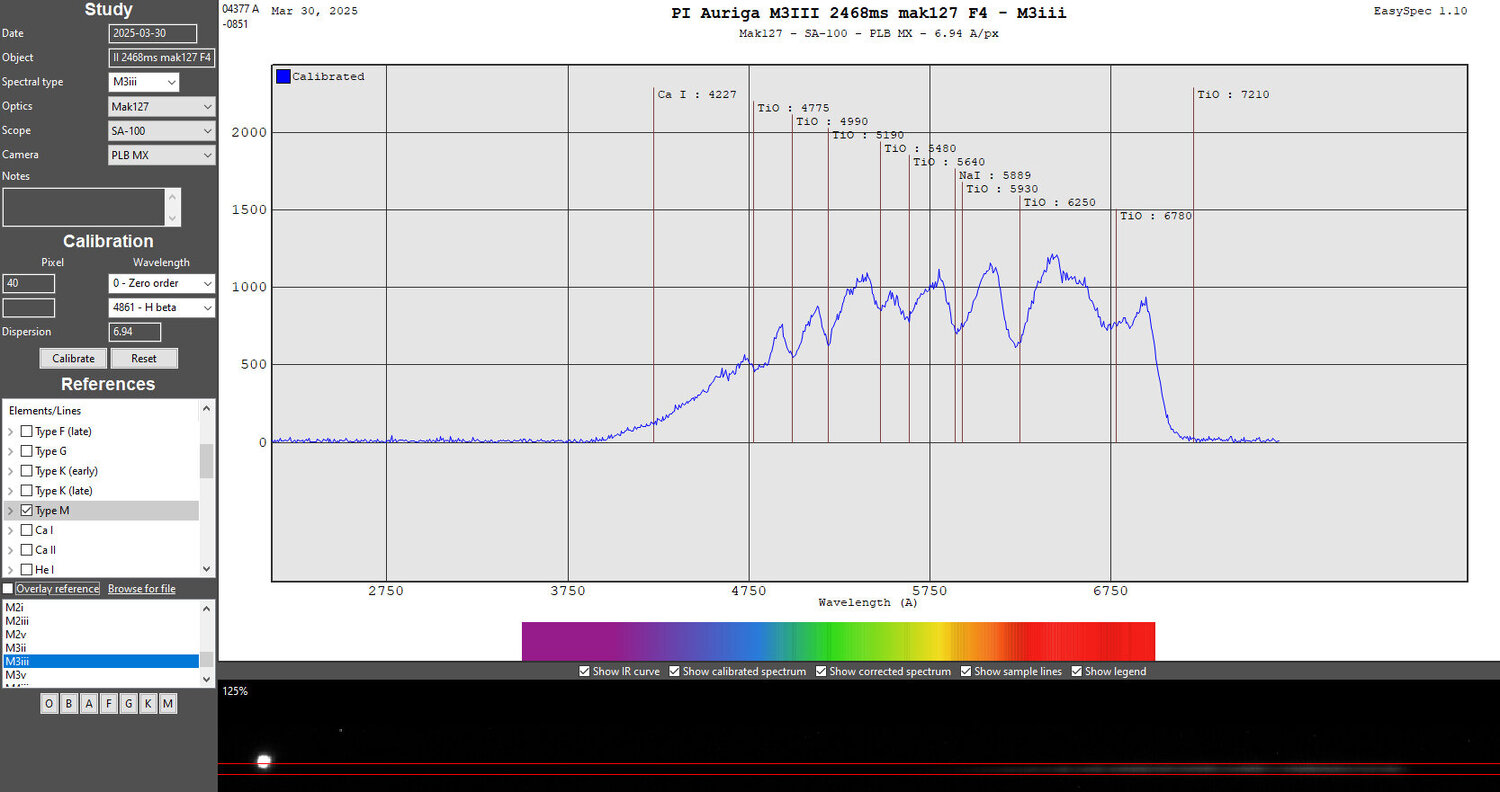Expand the Type K (late) tree node

coord(11,491)
